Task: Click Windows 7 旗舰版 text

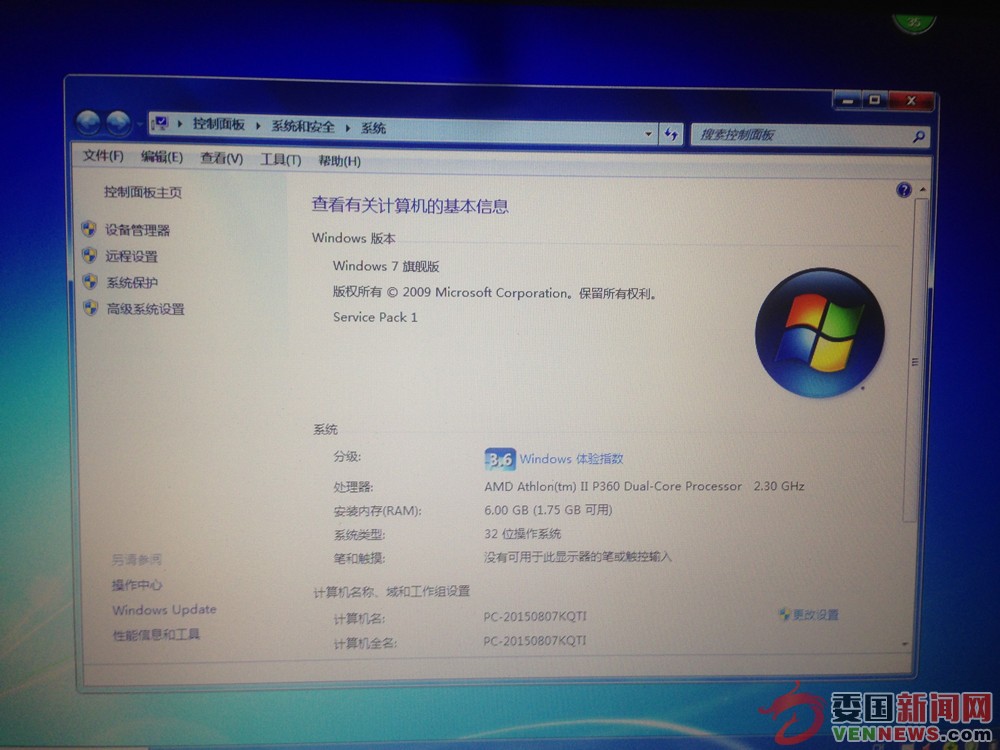Action: pyautogui.click(x=386, y=266)
